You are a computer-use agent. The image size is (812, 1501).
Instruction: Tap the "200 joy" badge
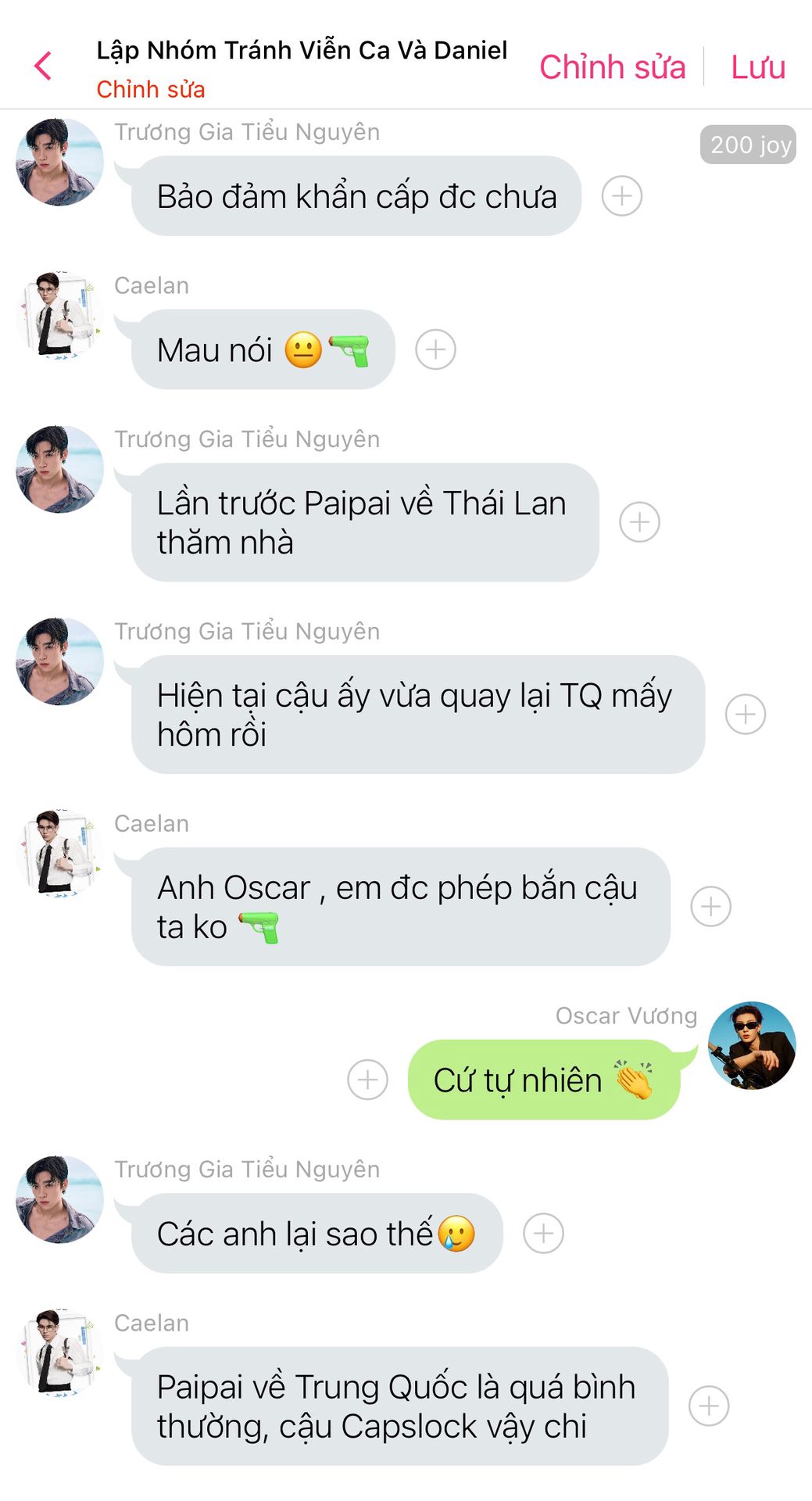pos(748,145)
